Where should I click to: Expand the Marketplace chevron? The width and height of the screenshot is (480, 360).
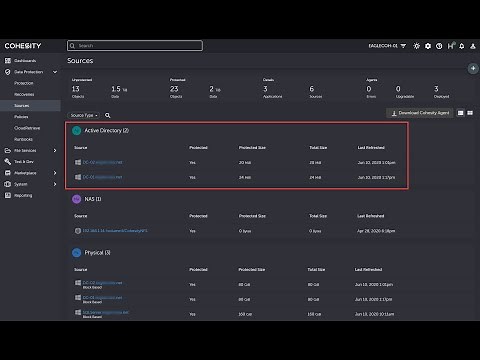(55, 173)
